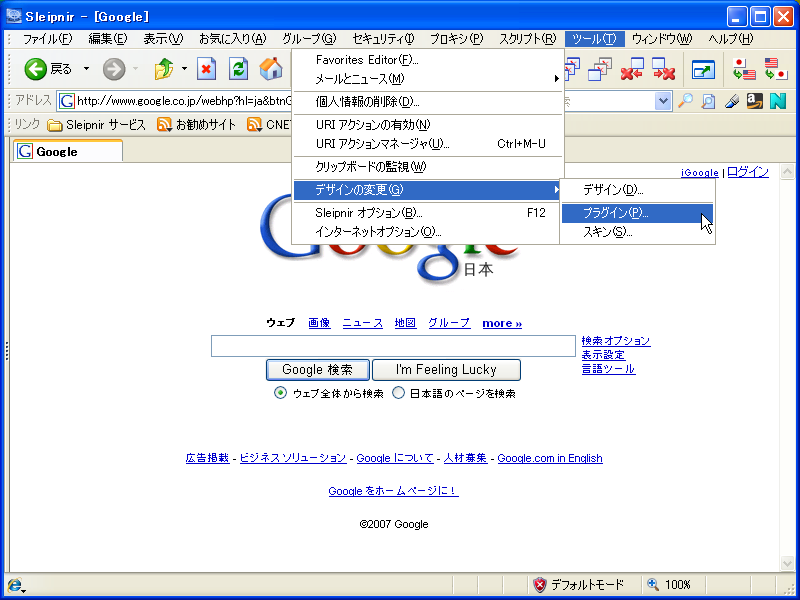Click the close tabs to the left icon

tap(632, 69)
